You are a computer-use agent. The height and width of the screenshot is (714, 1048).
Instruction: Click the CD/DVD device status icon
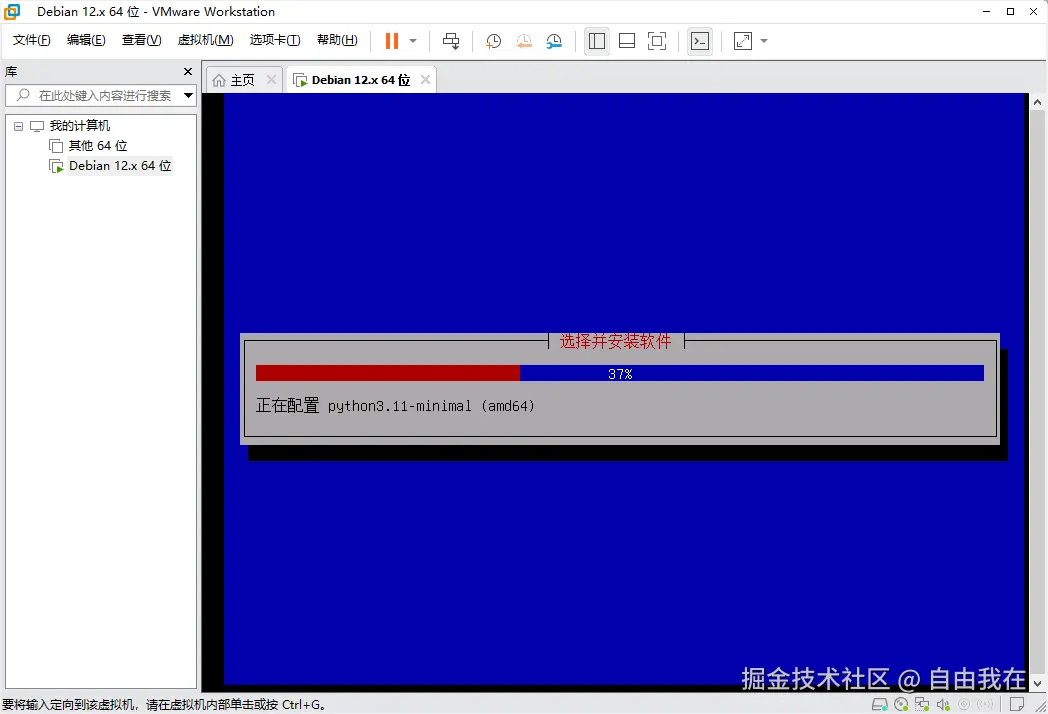click(901, 704)
